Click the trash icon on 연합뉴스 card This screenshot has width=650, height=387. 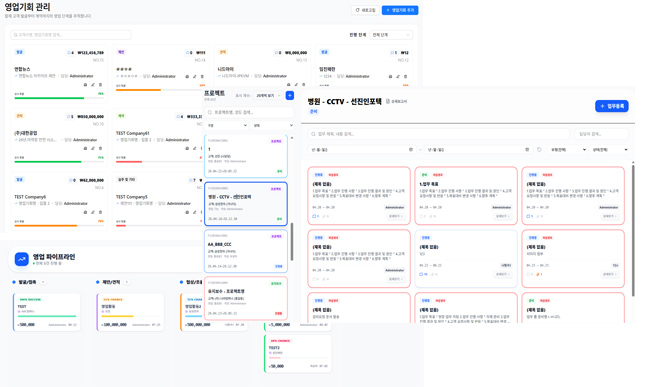pyautogui.click(x=100, y=85)
